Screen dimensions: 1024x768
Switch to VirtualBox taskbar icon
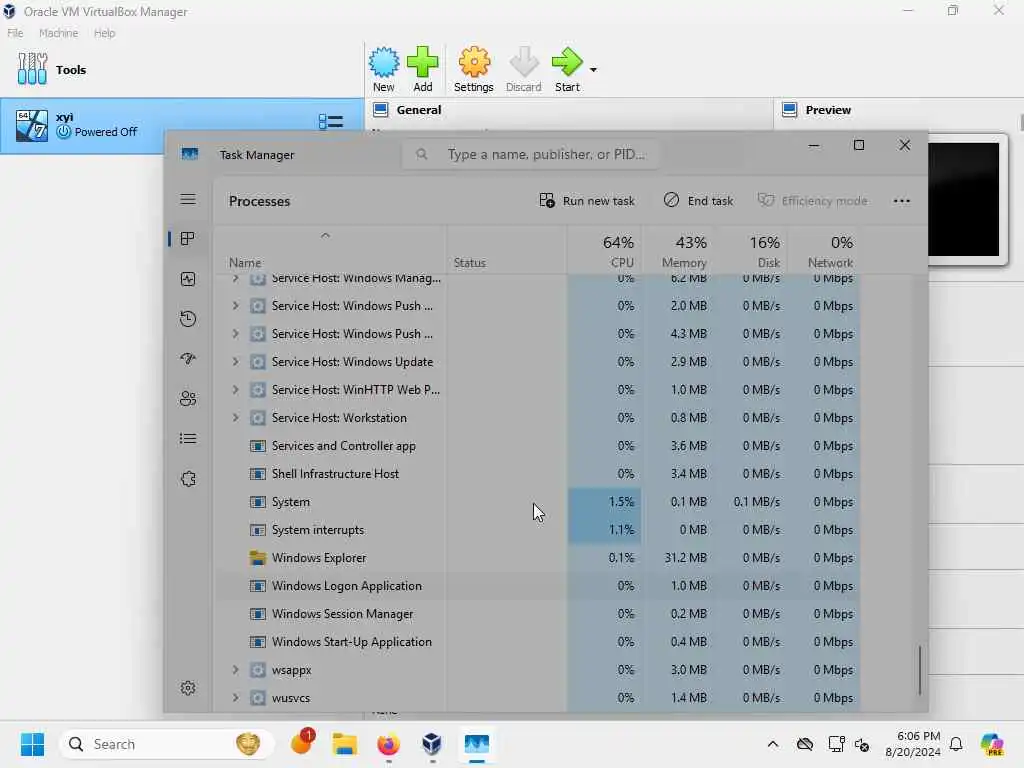point(432,744)
